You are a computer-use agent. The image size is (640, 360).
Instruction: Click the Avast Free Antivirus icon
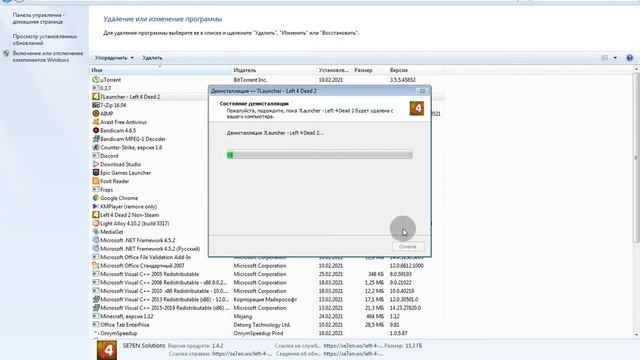pos(96,122)
